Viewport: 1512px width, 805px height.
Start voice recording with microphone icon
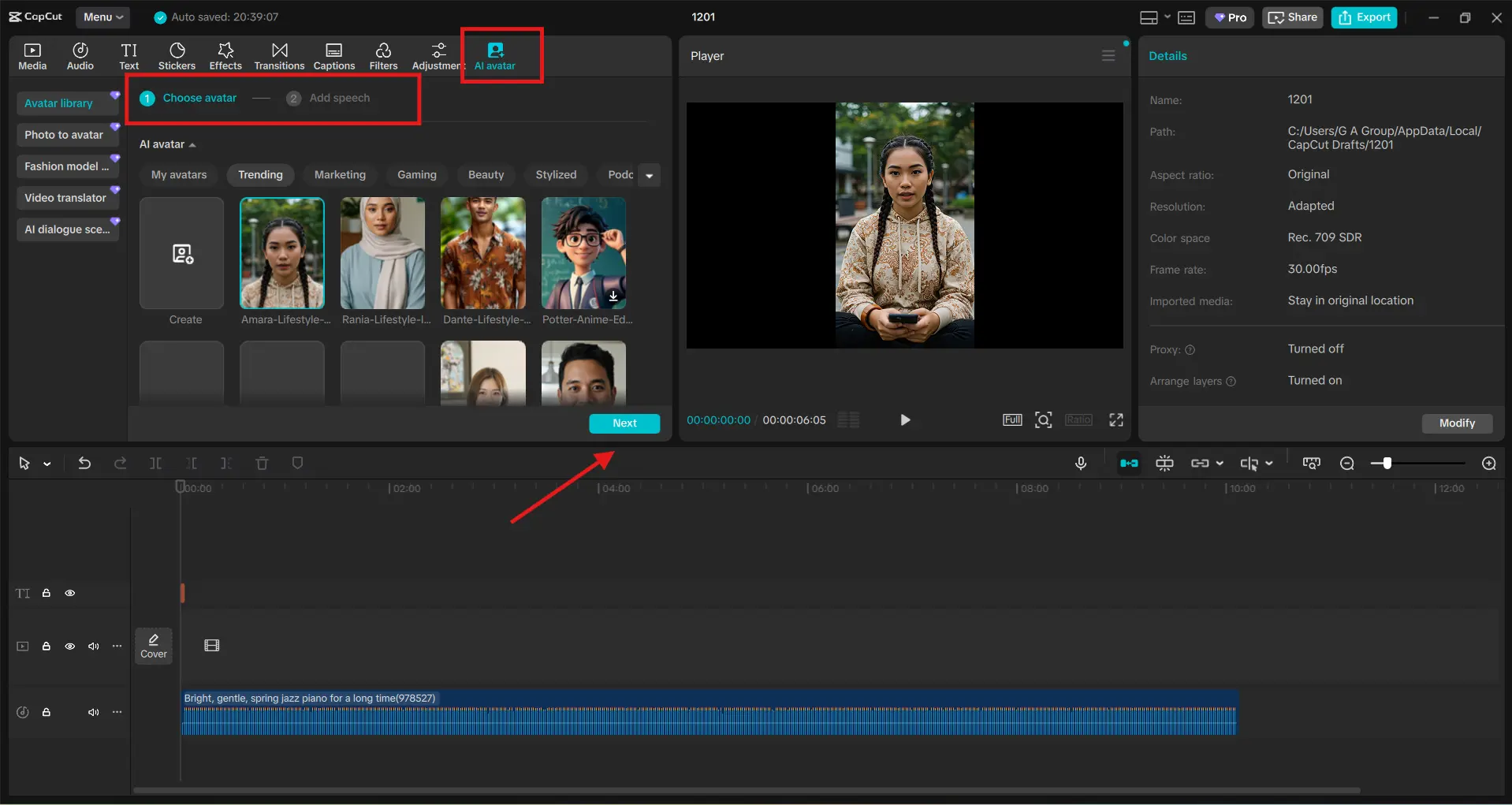pyautogui.click(x=1081, y=464)
